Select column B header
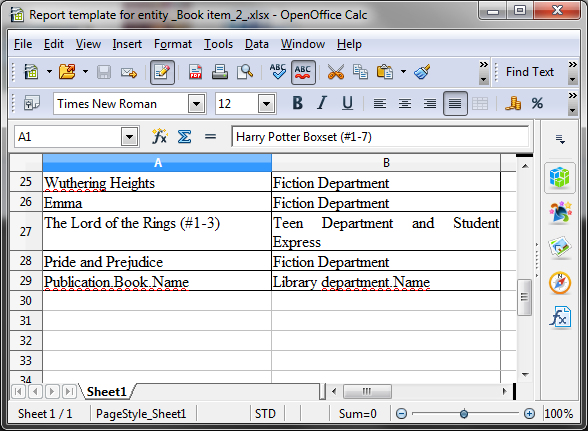This screenshot has width=588, height=431. pyautogui.click(x=386, y=163)
